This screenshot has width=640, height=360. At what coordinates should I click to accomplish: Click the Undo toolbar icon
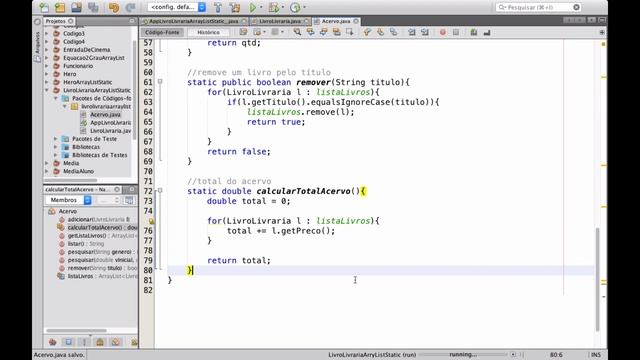(114, 7)
